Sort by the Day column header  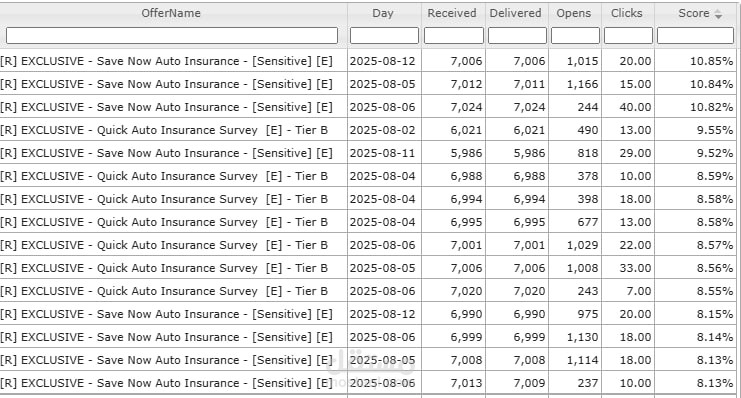point(383,13)
